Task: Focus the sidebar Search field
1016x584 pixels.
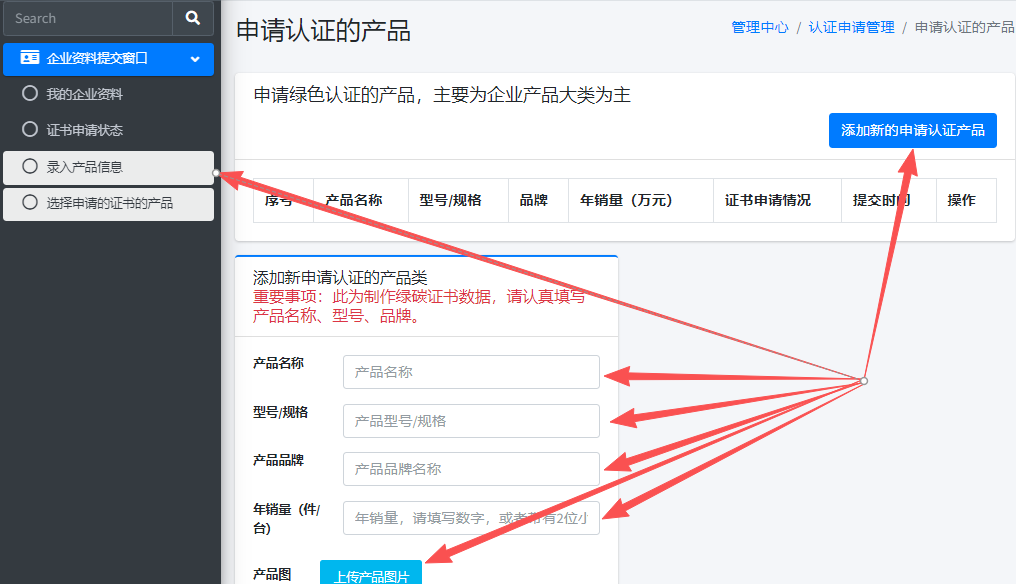Action: point(88,18)
